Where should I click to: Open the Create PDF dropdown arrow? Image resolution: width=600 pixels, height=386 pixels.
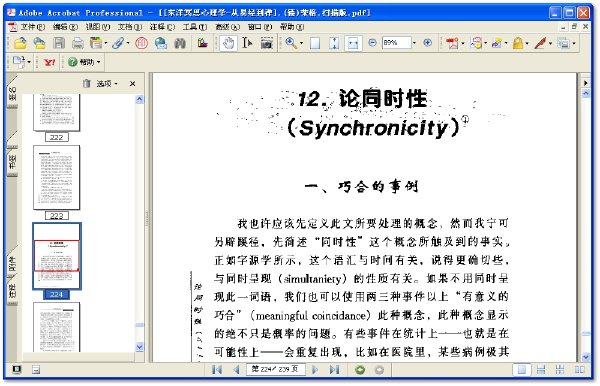click(x=463, y=43)
